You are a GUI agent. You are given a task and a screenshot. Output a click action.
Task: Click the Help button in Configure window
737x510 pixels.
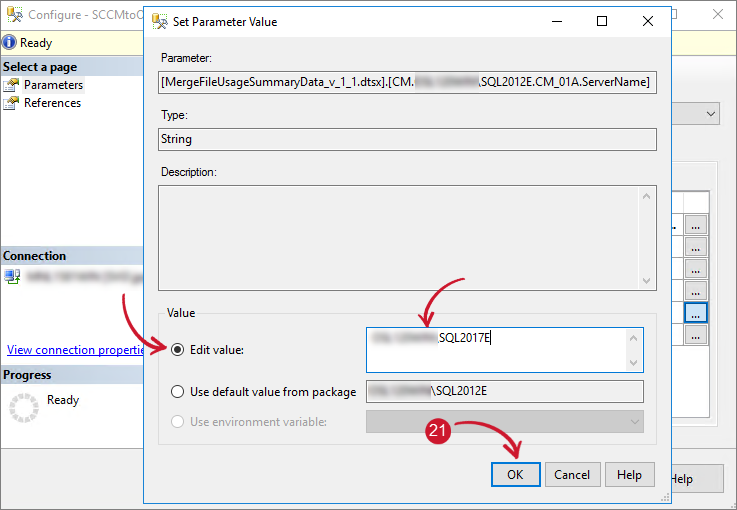(x=697, y=479)
